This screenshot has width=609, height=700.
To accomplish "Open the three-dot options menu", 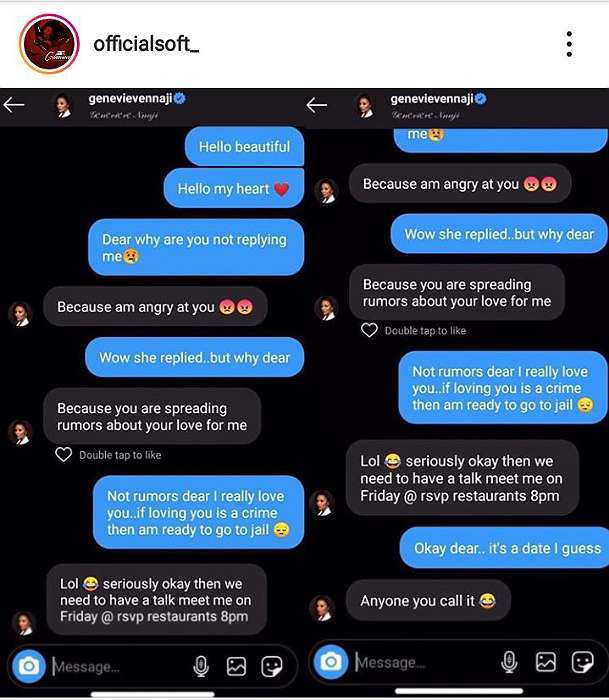I will (569, 44).
